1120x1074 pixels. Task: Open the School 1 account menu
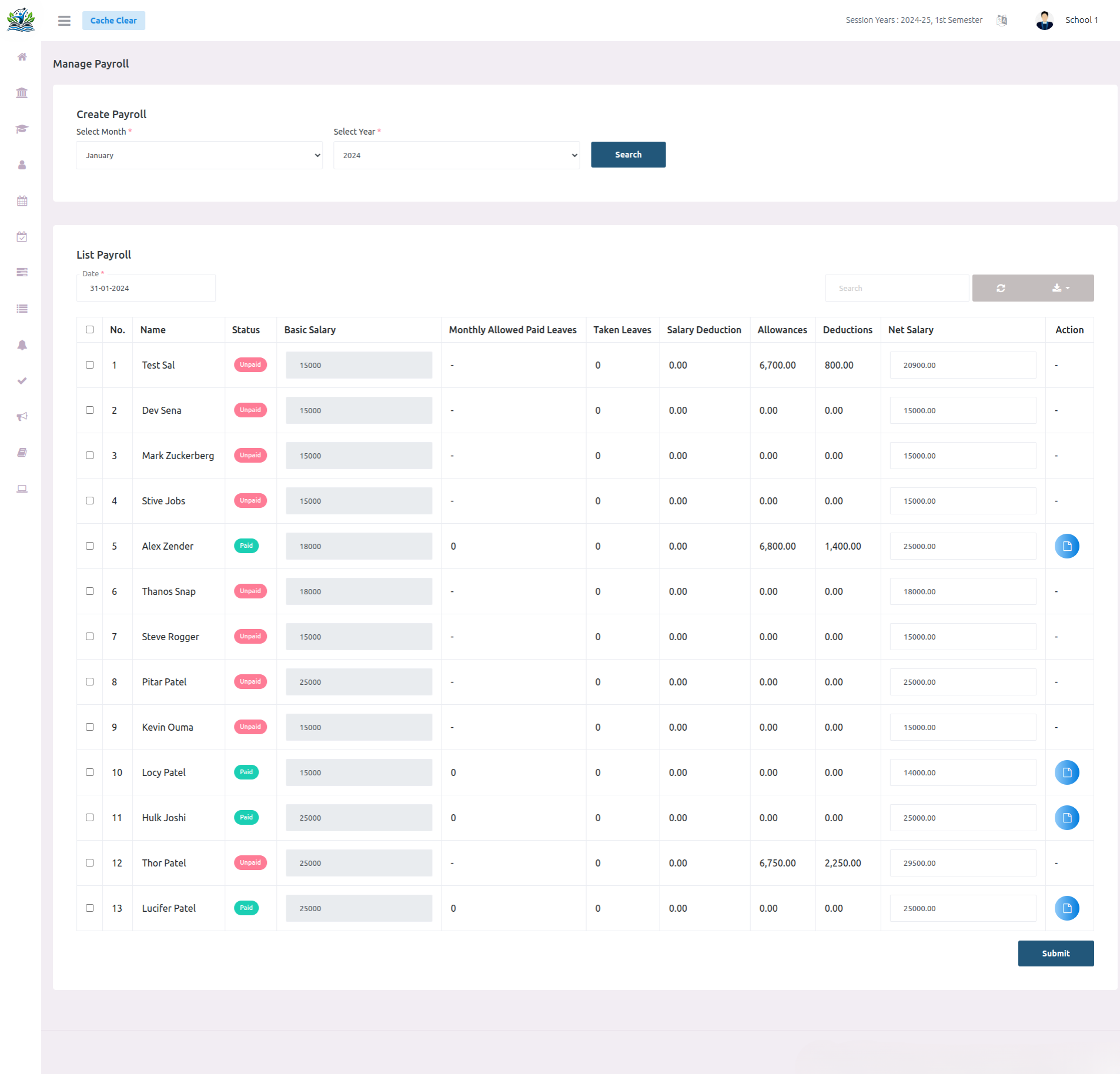1081,20
